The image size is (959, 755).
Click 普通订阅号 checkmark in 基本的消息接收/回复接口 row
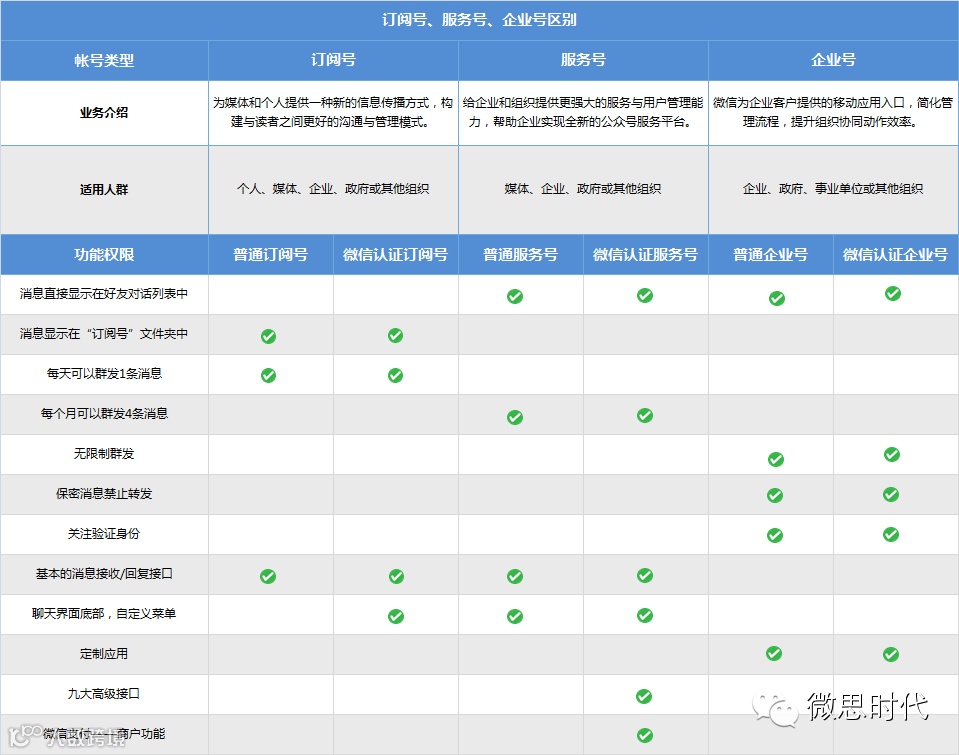pyautogui.click(x=268, y=576)
